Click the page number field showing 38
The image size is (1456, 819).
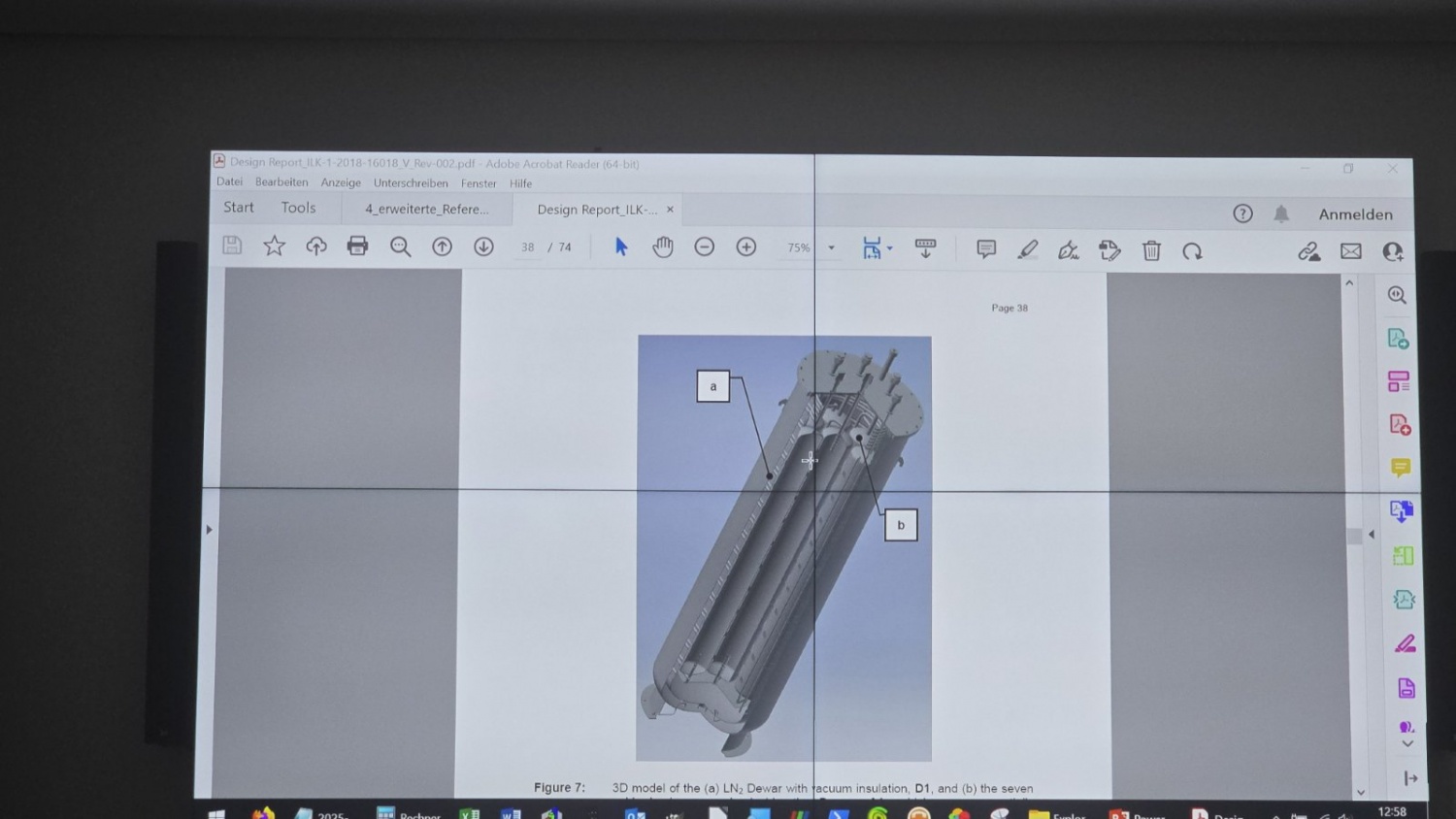coord(527,247)
